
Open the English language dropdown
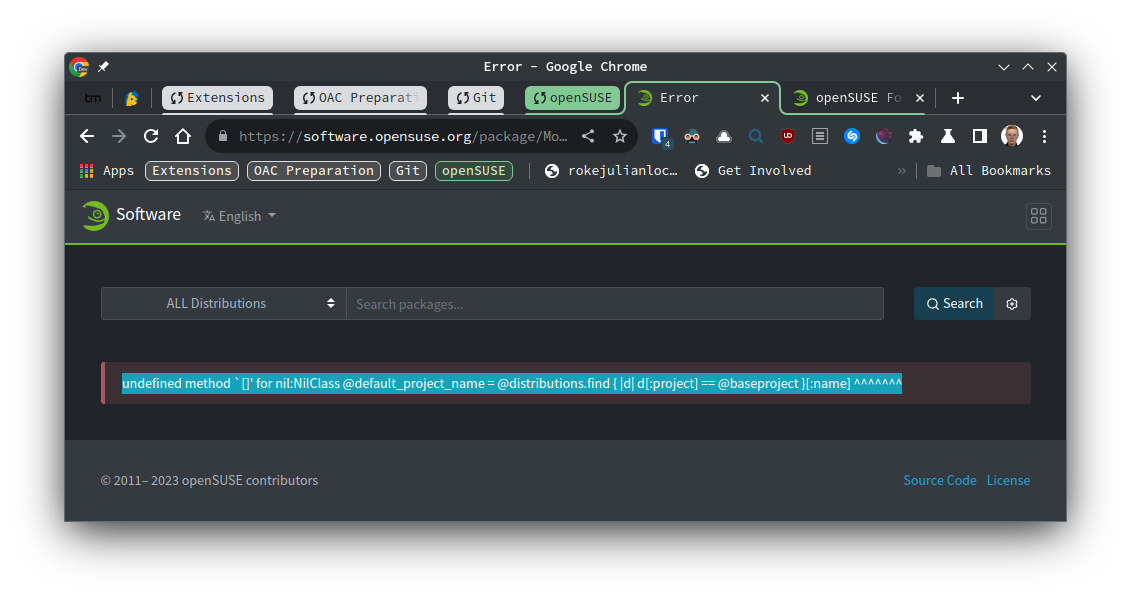tap(239, 216)
